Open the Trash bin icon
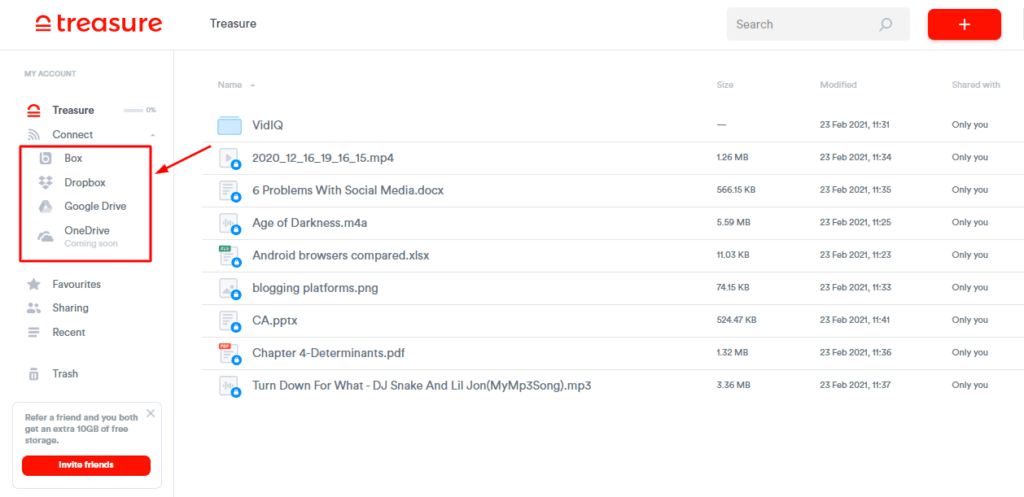This screenshot has height=497, width=1024. coord(34,374)
